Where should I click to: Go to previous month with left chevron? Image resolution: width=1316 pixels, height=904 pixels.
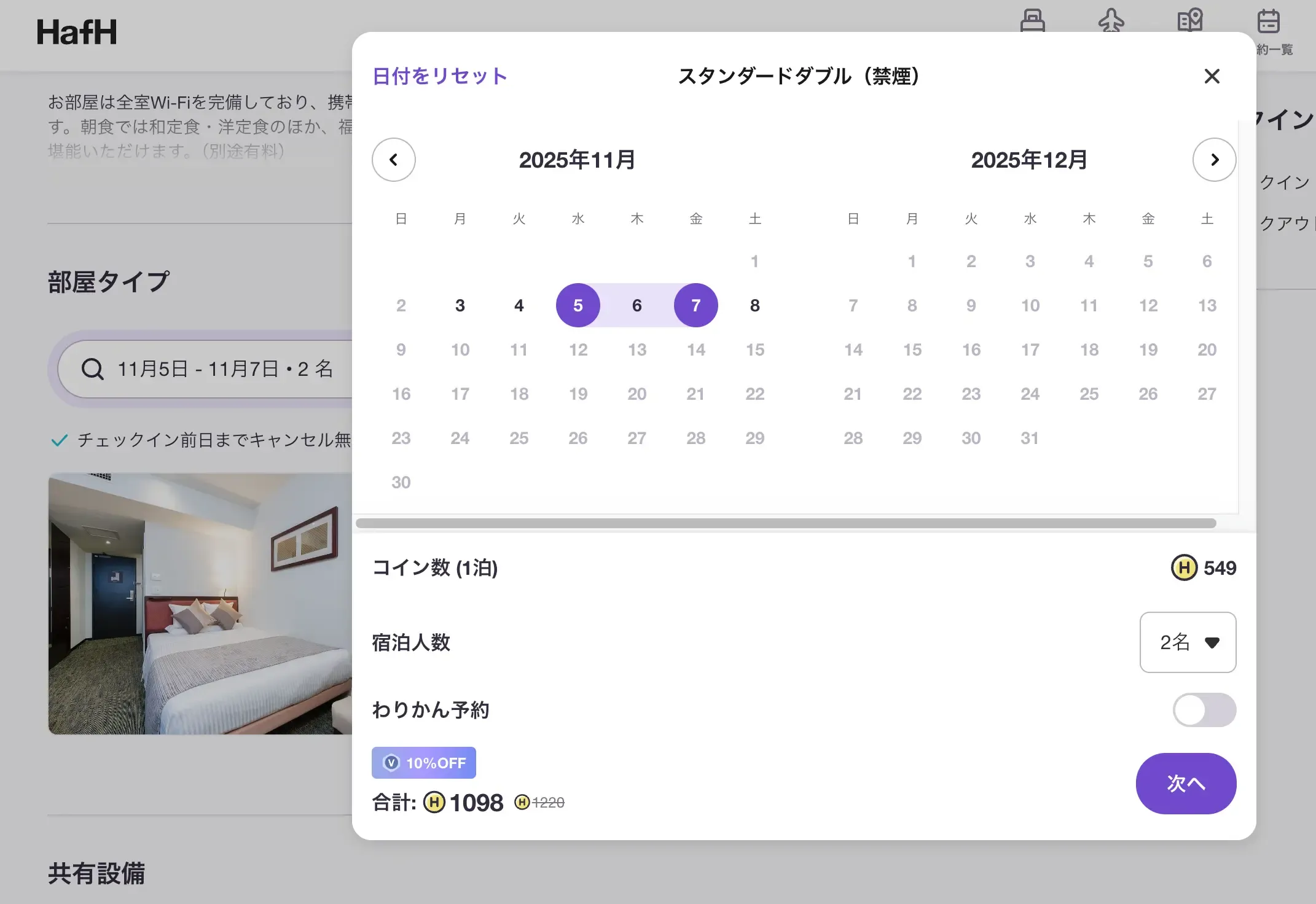[393, 160]
